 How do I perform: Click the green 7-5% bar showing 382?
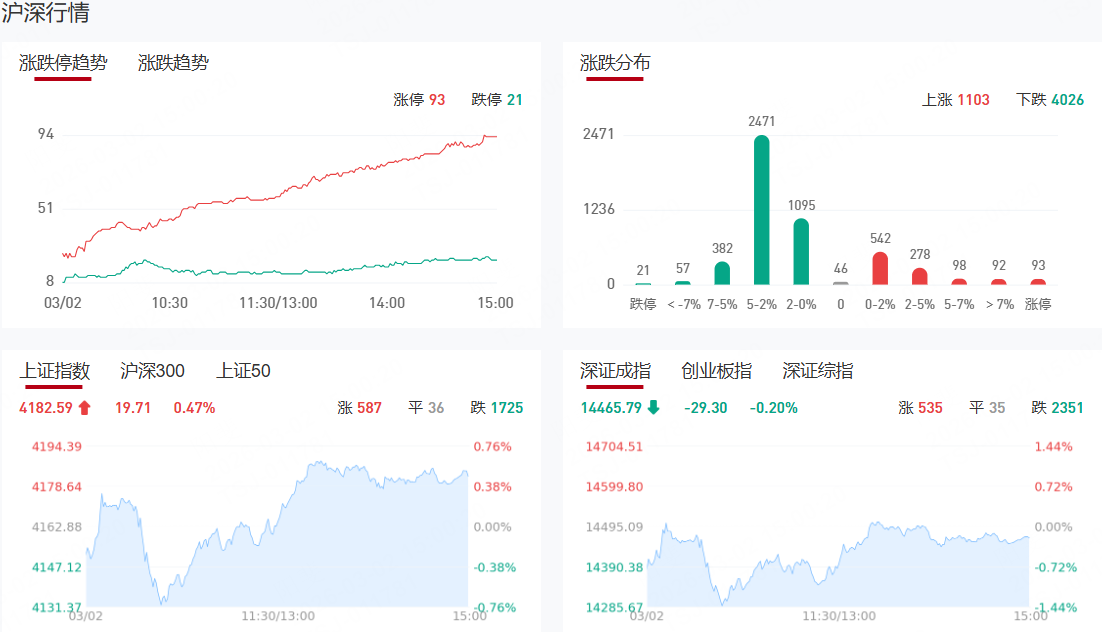722,273
